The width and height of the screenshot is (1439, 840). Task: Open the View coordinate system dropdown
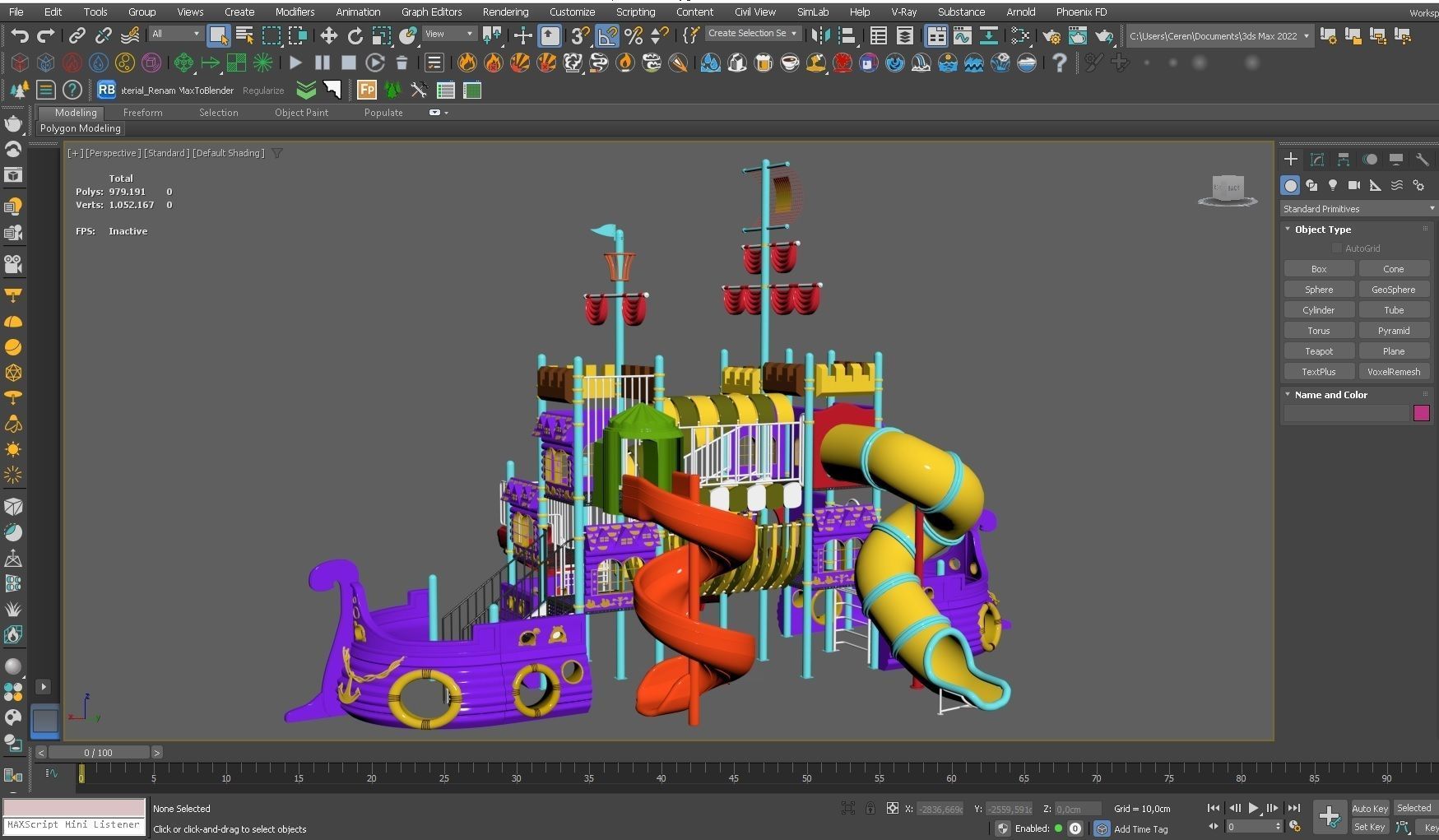pos(449,34)
